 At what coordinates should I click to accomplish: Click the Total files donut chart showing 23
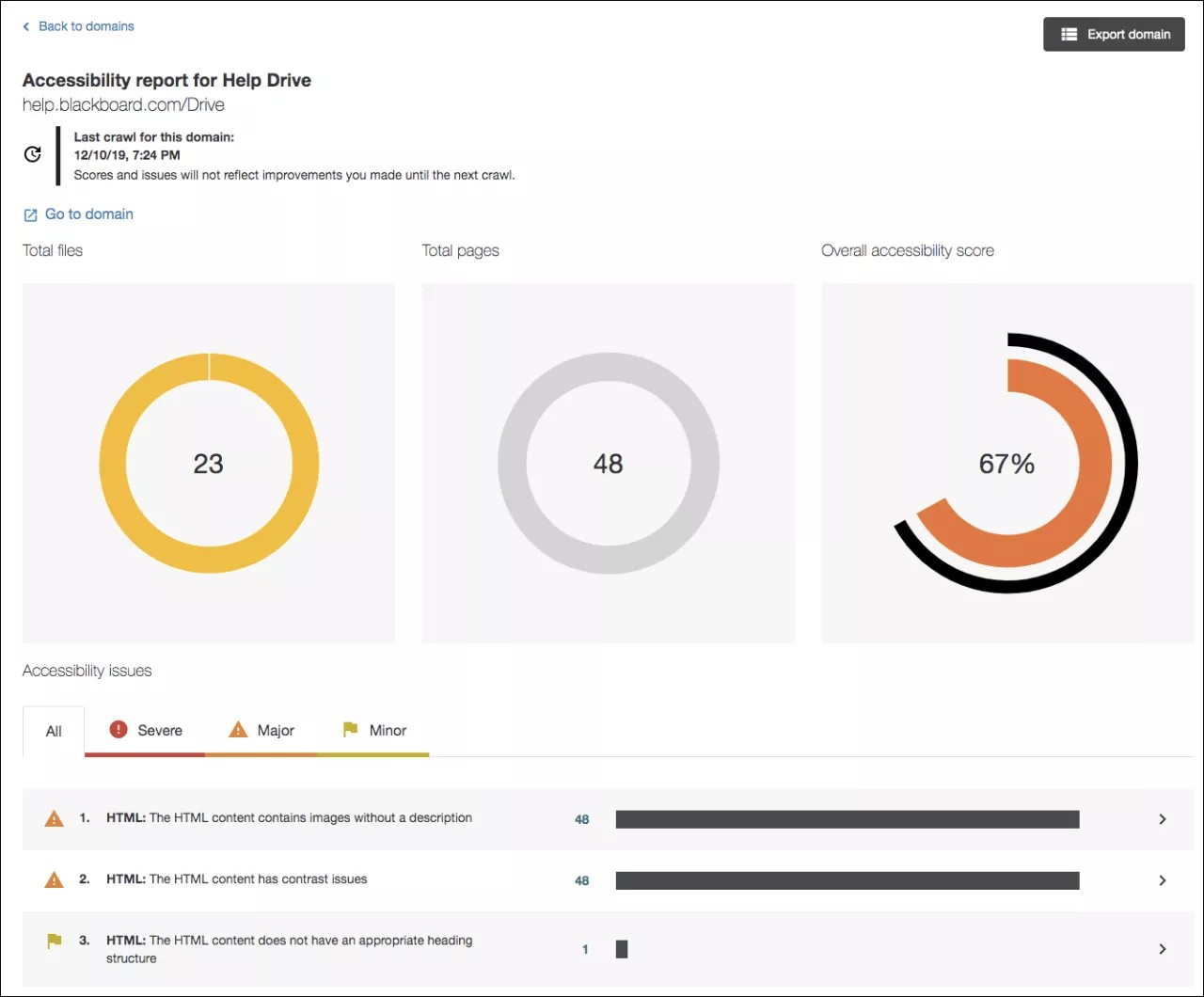(x=209, y=464)
